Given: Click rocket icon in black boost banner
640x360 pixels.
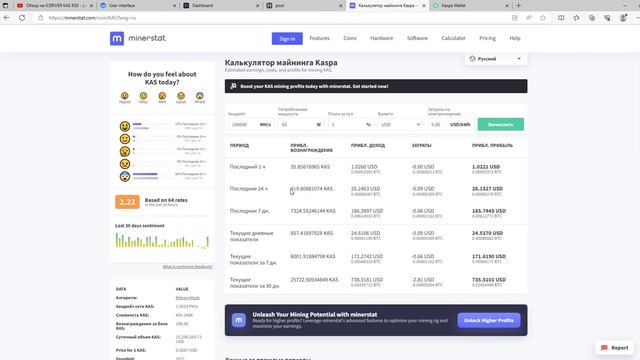Looking at the screenshot, I should click(x=233, y=86).
